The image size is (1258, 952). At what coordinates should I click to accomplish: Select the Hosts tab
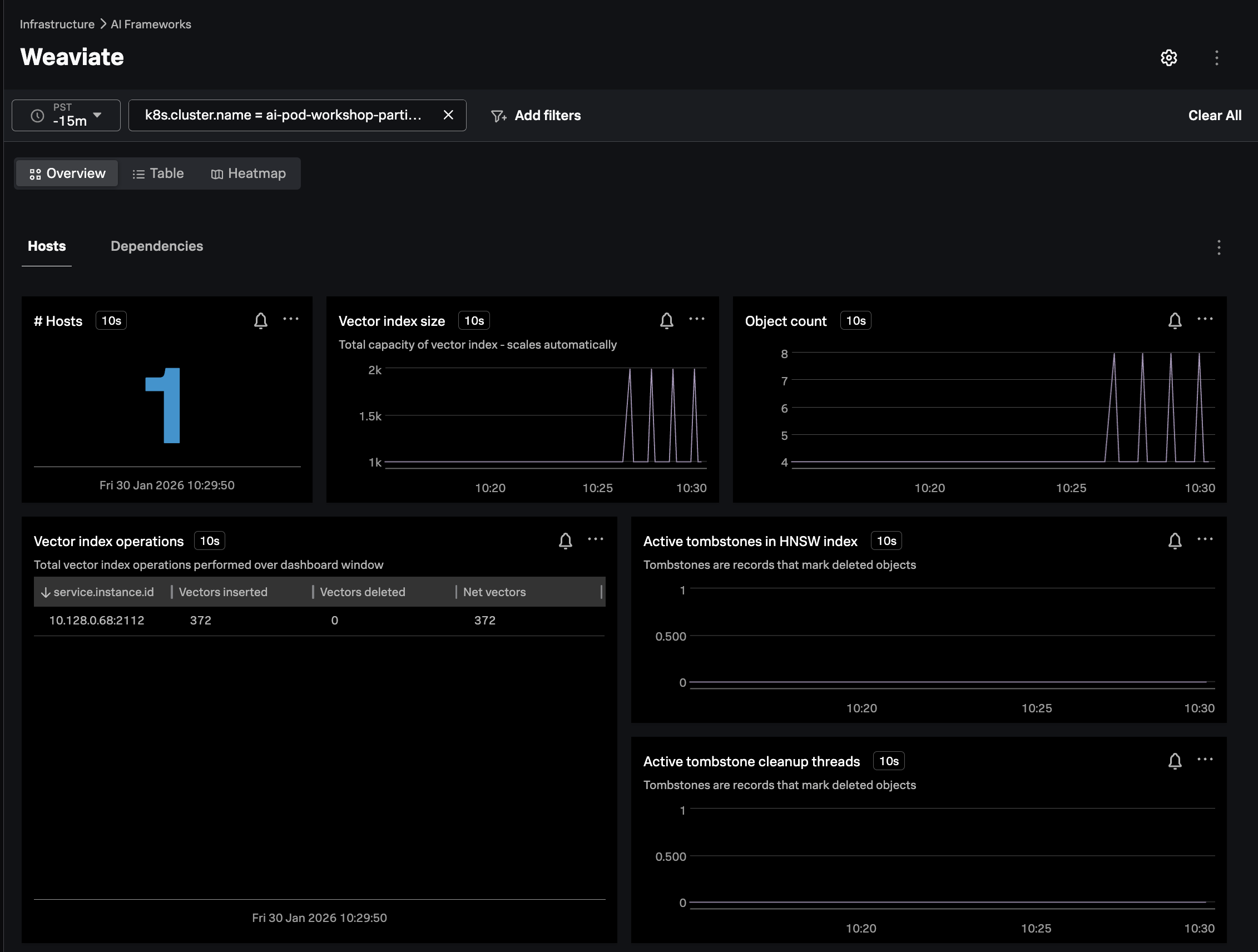tap(47, 246)
